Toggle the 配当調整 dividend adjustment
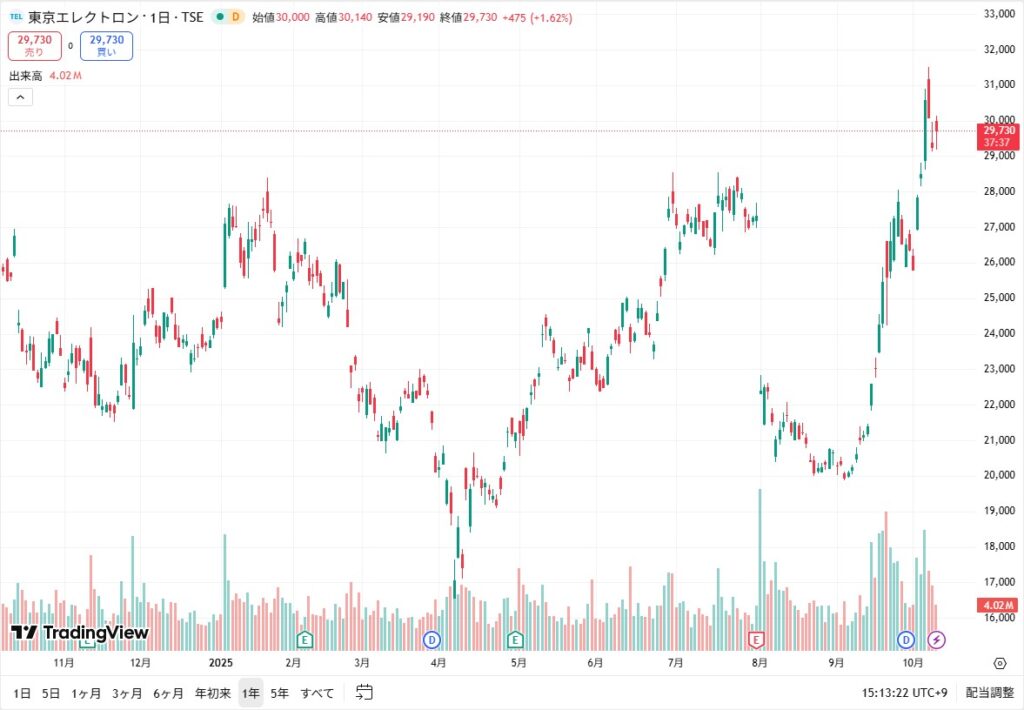This screenshot has height=710, width=1024. pyautogui.click(x=988, y=692)
